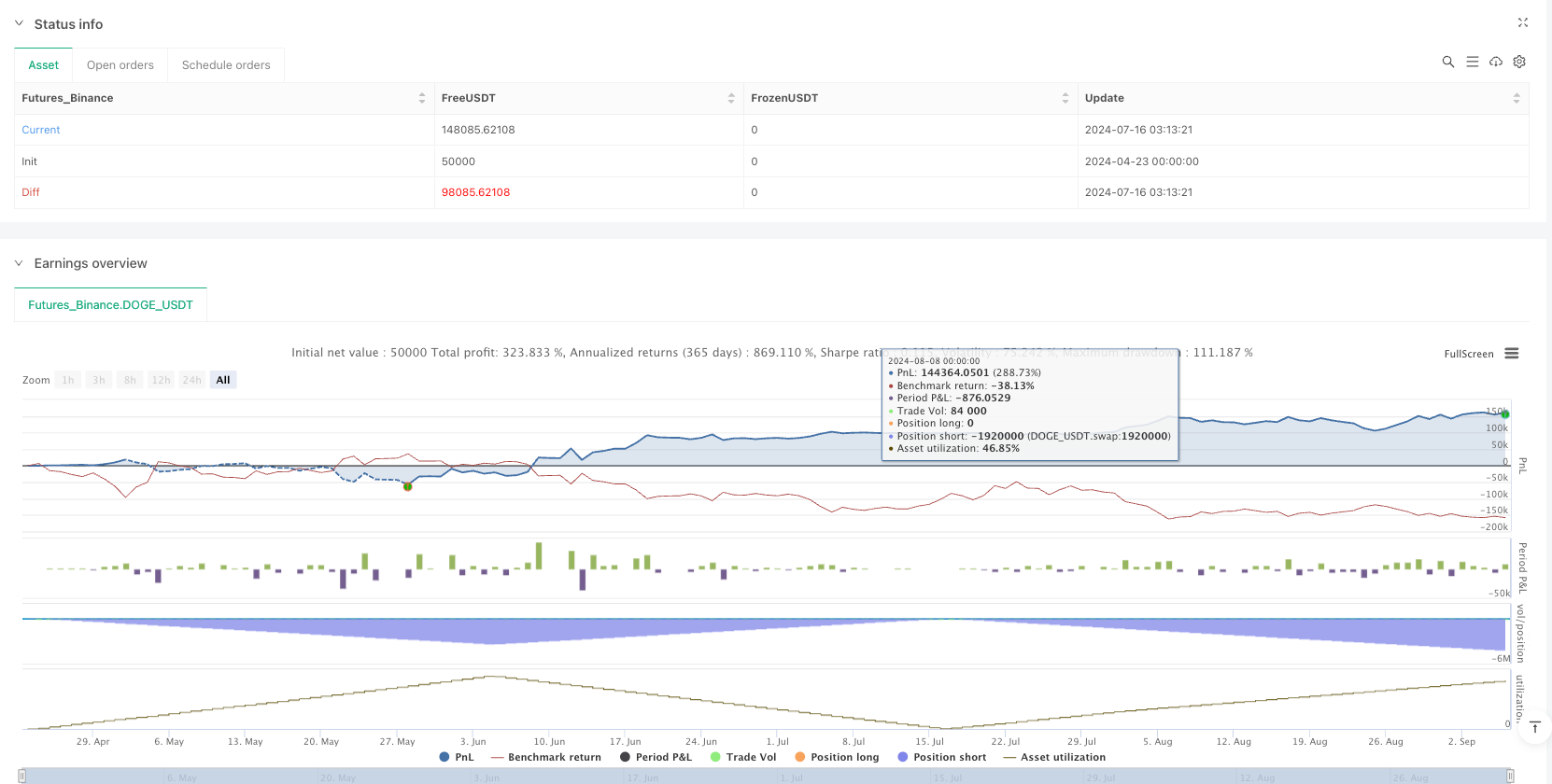
Task: Click the fullscreen collapse icon at top right
Action: pos(1523,22)
